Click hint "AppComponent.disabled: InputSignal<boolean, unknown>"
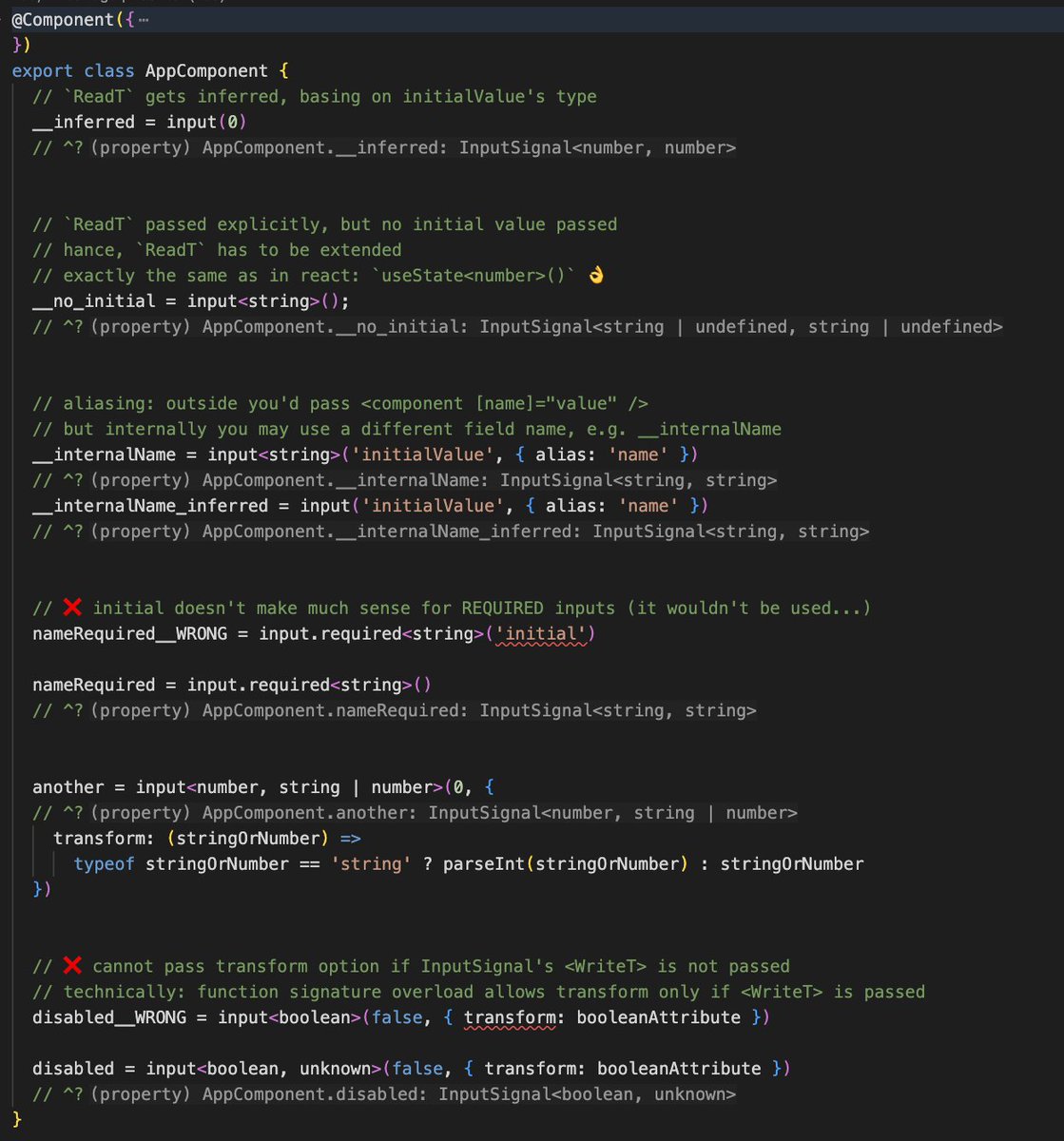Viewport: 1064px width, 1141px height. 469,1094
